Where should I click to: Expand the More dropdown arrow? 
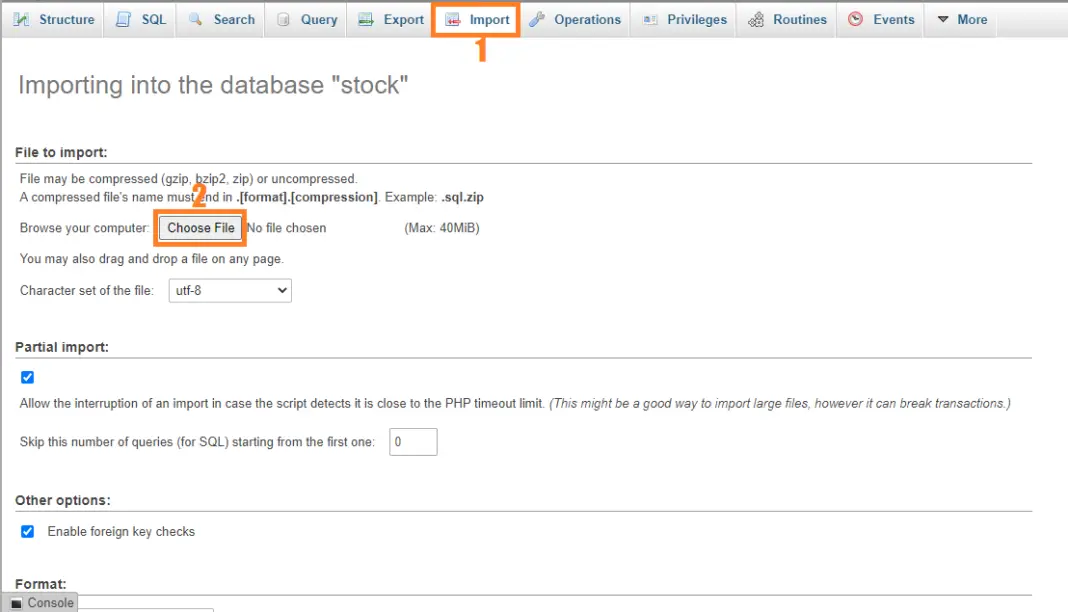click(x=943, y=19)
